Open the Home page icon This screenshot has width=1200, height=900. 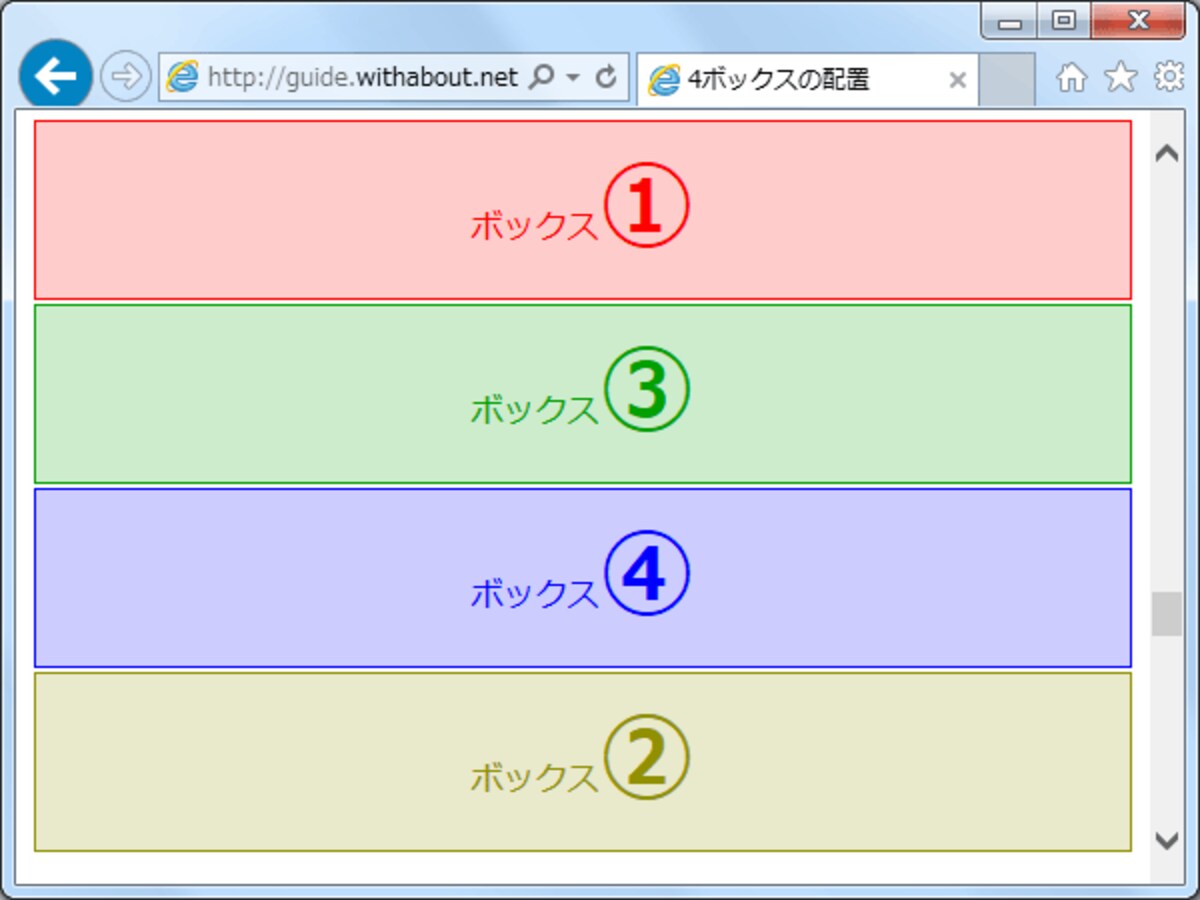[x=1071, y=78]
